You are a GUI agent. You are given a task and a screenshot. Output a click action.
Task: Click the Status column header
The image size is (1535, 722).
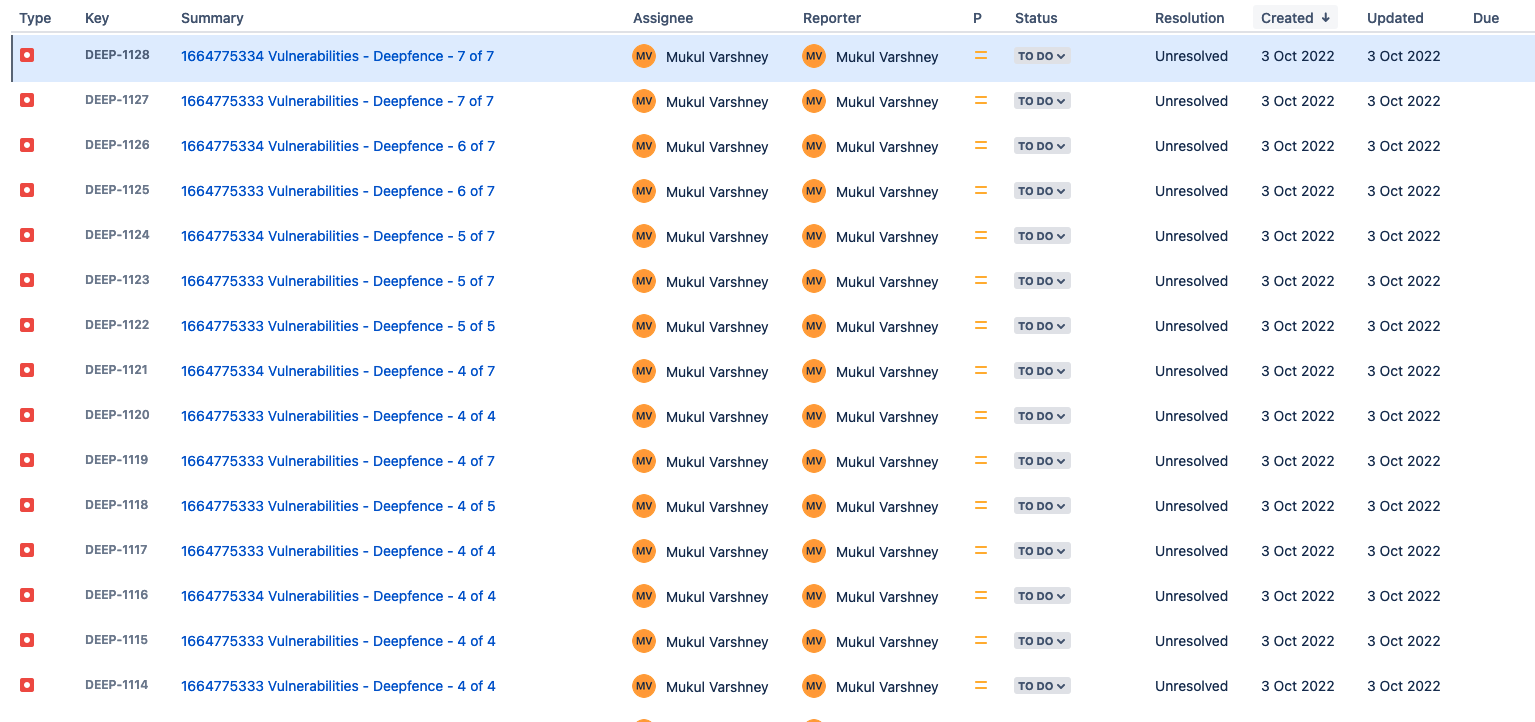(1036, 17)
